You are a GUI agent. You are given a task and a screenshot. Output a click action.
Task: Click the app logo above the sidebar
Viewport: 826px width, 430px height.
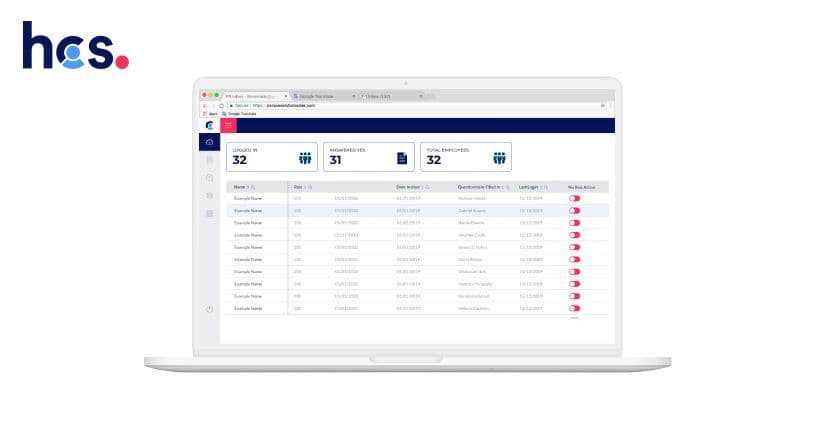tap(209, 125)
